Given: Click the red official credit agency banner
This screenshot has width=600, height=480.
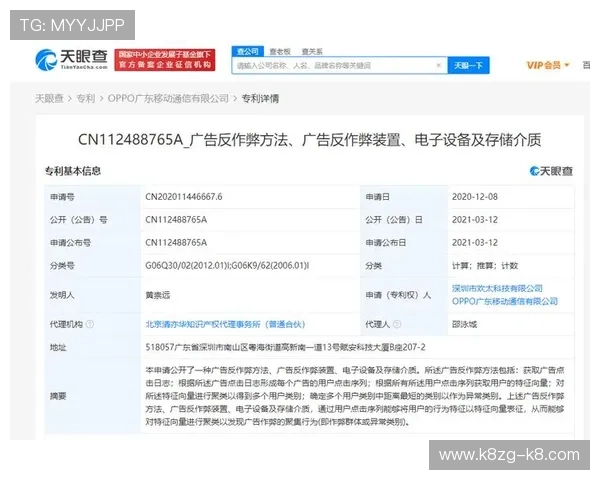Looking at the screenshot, I should pyautogui.click(x=165, y=60).
